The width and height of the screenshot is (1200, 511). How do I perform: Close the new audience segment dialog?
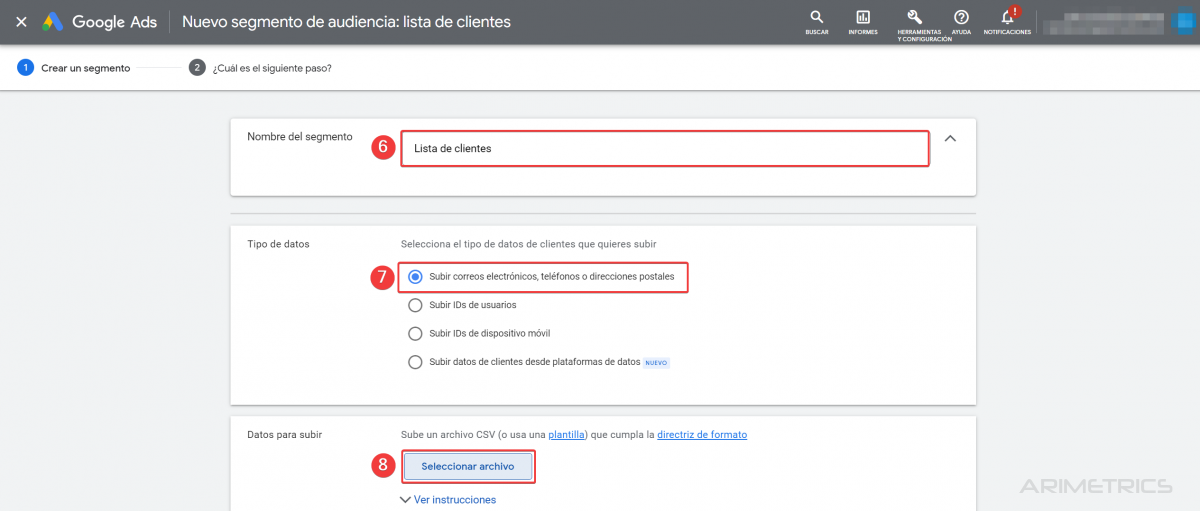21,21
